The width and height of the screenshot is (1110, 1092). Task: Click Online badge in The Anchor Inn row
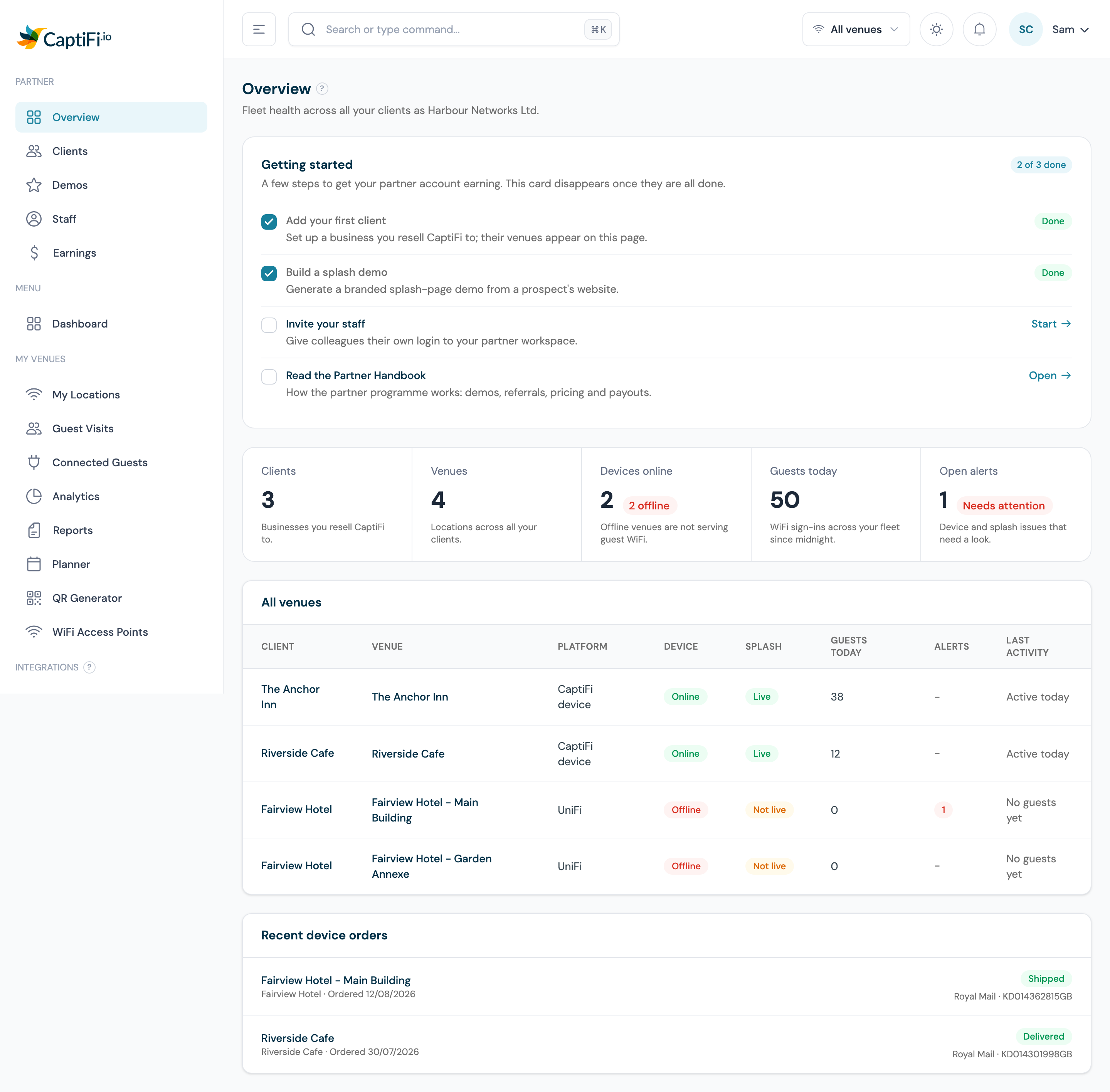pyautogui.click(x=686, y=696)
